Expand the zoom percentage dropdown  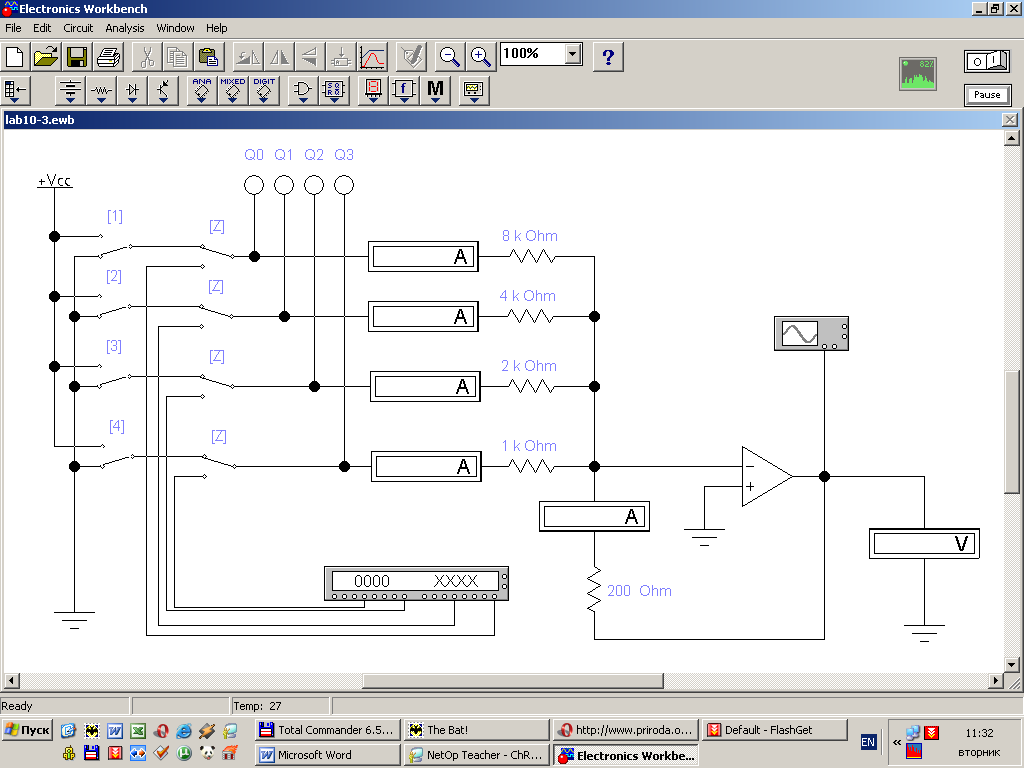pyautogui.click(x=573, y=54)
